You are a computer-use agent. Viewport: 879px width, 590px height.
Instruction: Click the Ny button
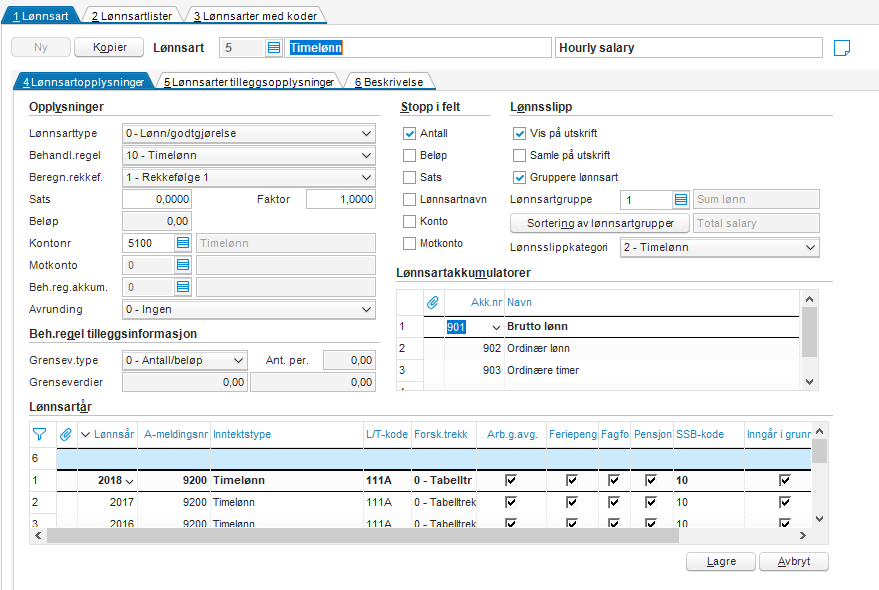pyautogui.click(x=41, y=48)
